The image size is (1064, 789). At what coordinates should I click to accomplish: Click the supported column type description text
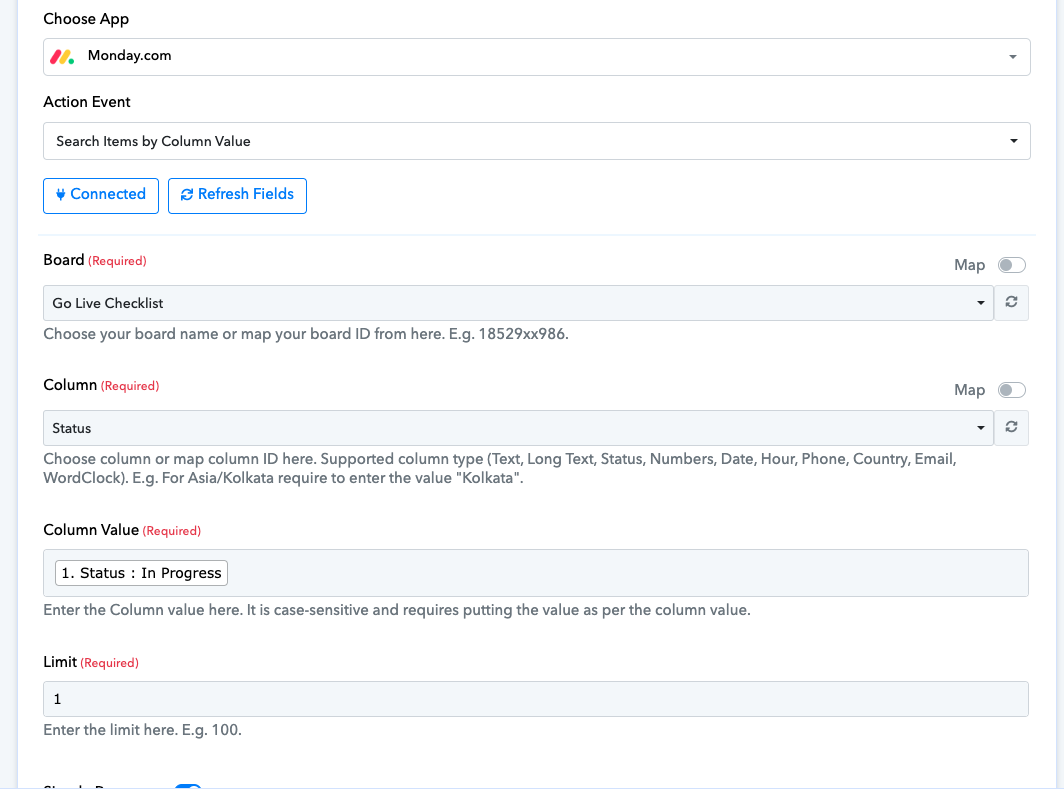coord(500,468)
